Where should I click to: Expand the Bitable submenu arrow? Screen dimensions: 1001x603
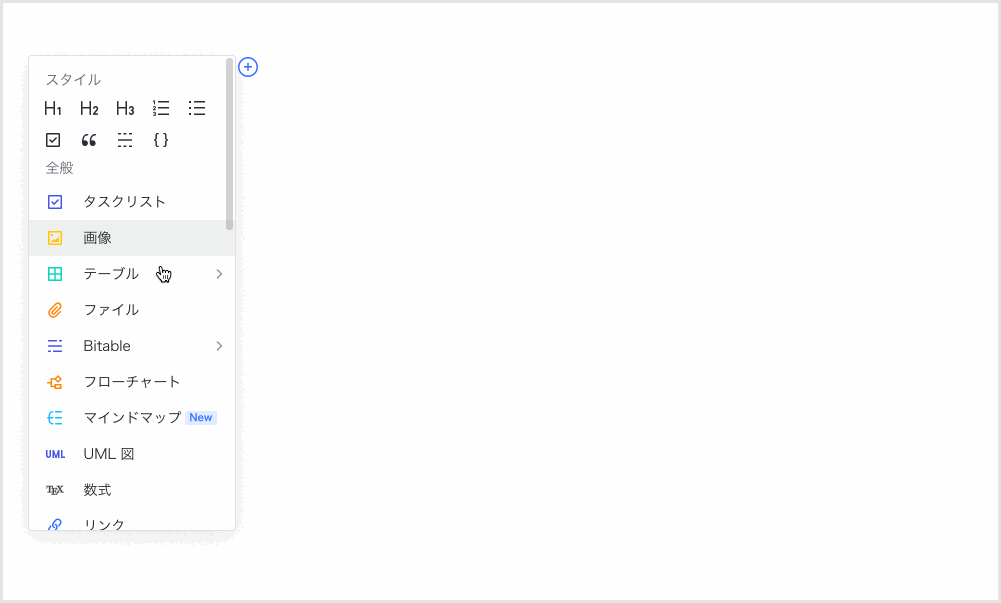[x=219, y=346]
